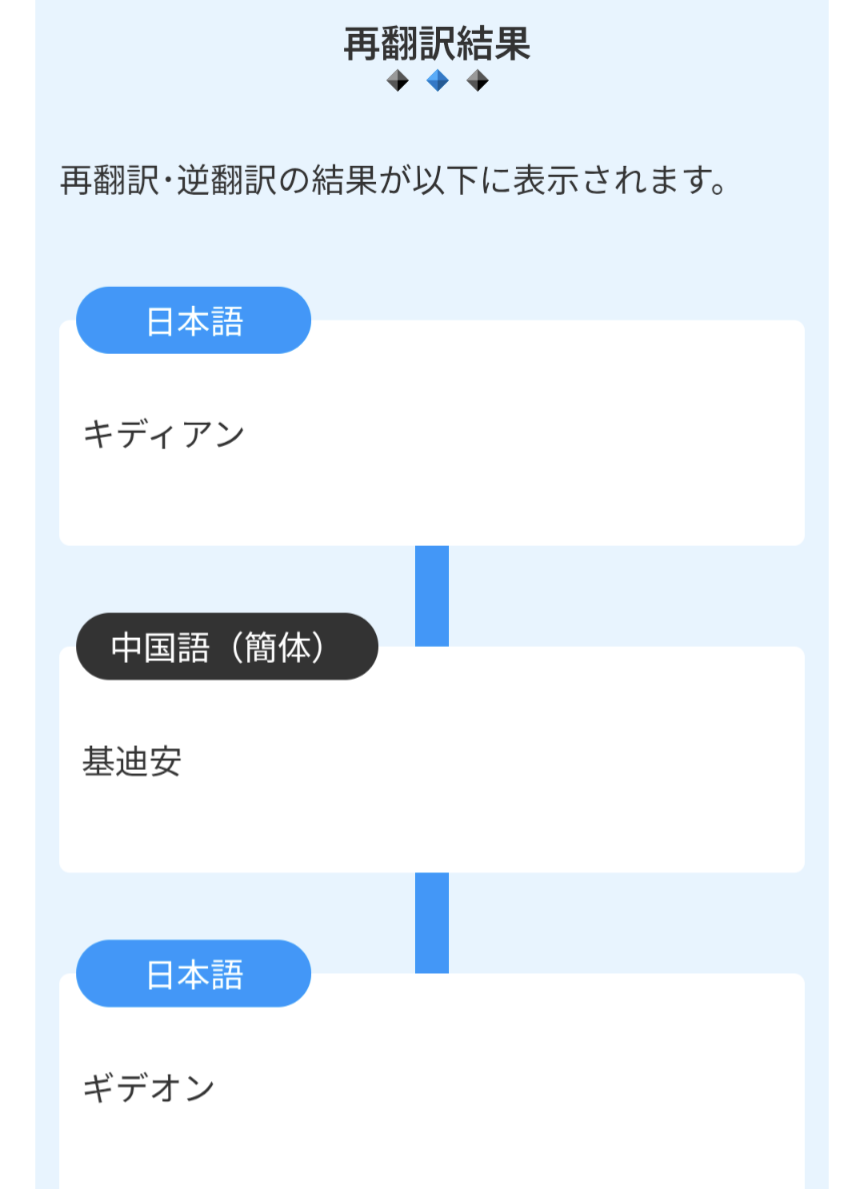Select the bottom 日本語 language label
Viewport: 864px width, 1189px height.
194,974
